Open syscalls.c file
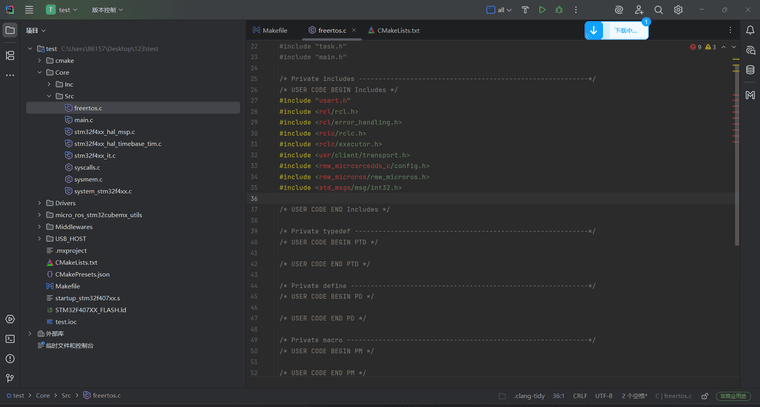This screenshot has width=760, height=407. tap(87, 168)
